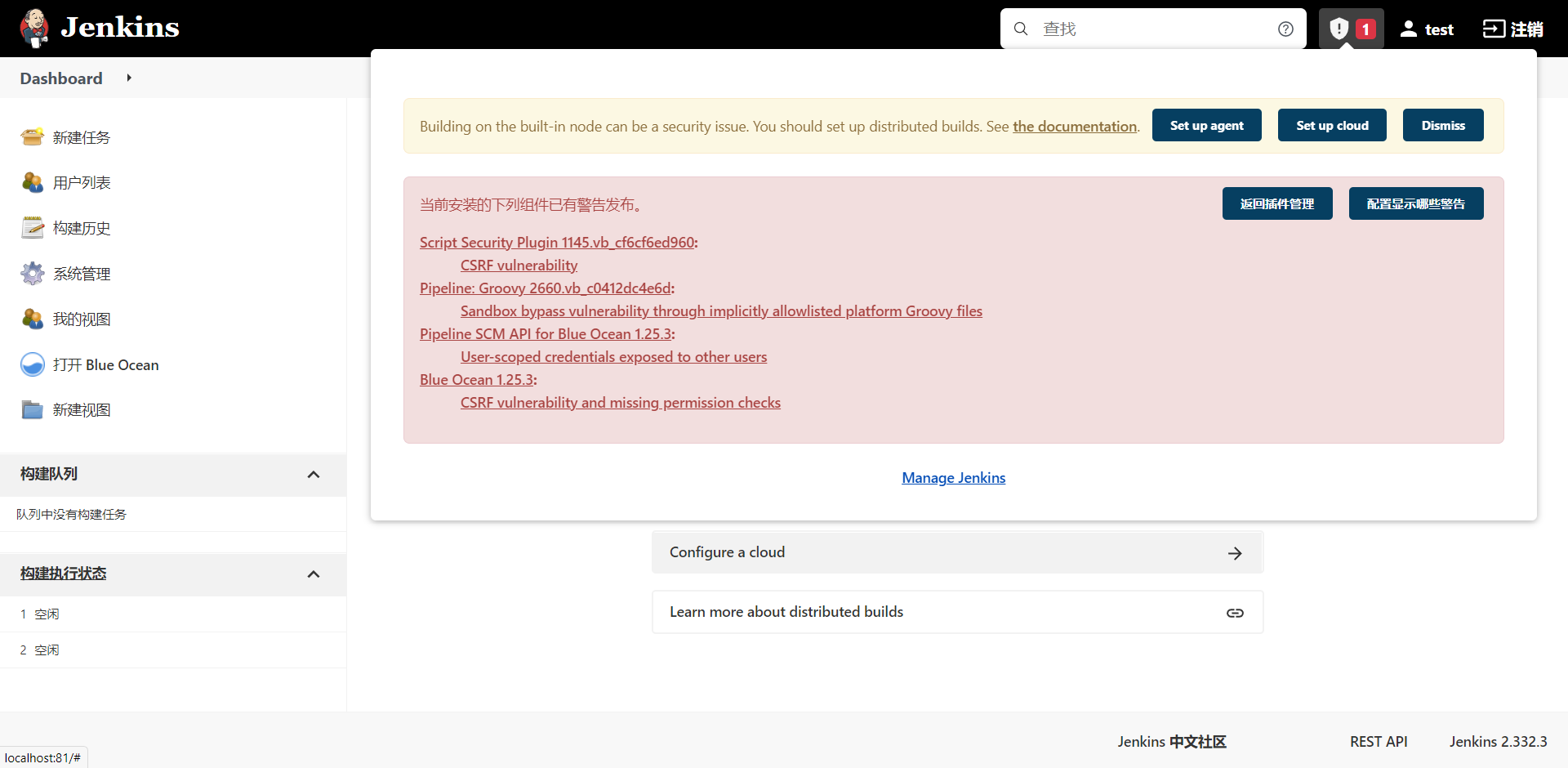Click Set up cloud button
This screenshot has height=768, width=1568.
tap(1332, 125)
